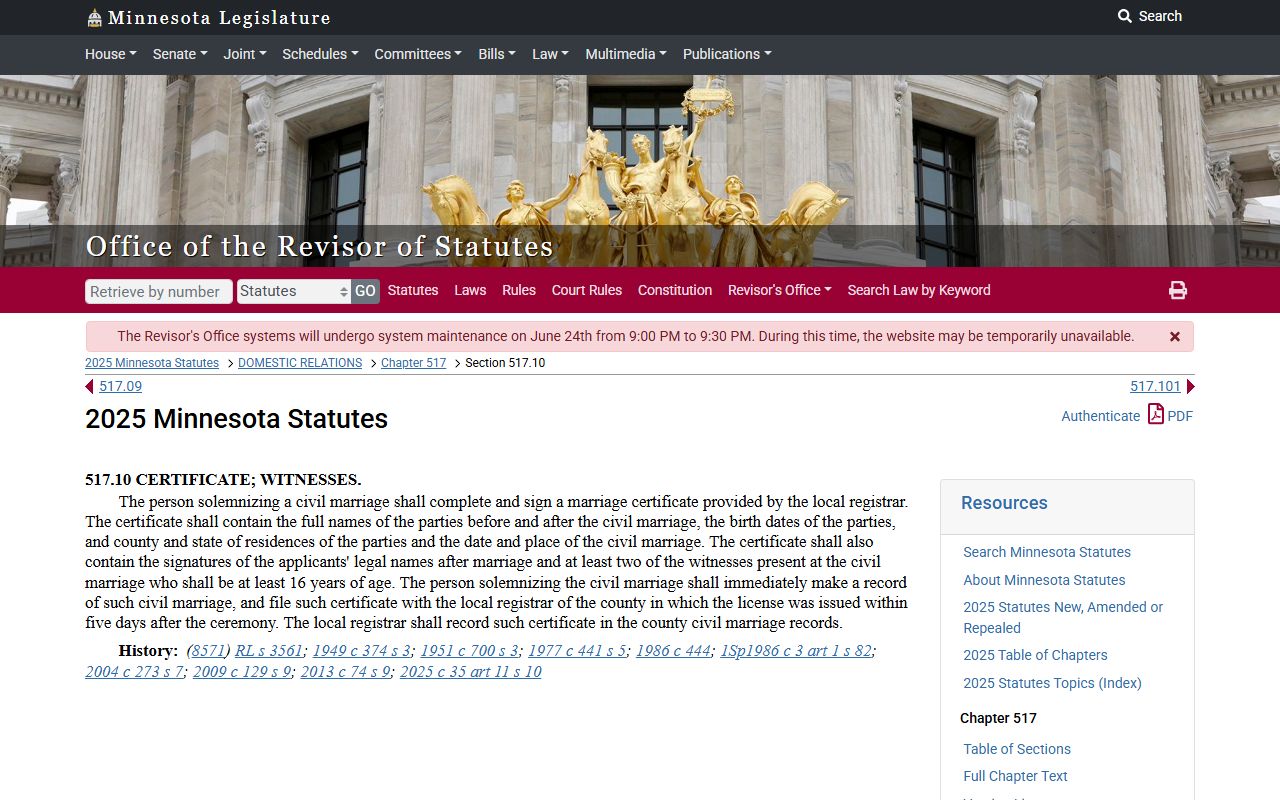Open the Statutes nav link
Image resolution: width=1280 pixels, height=800 pixels.
pos(413,290)
